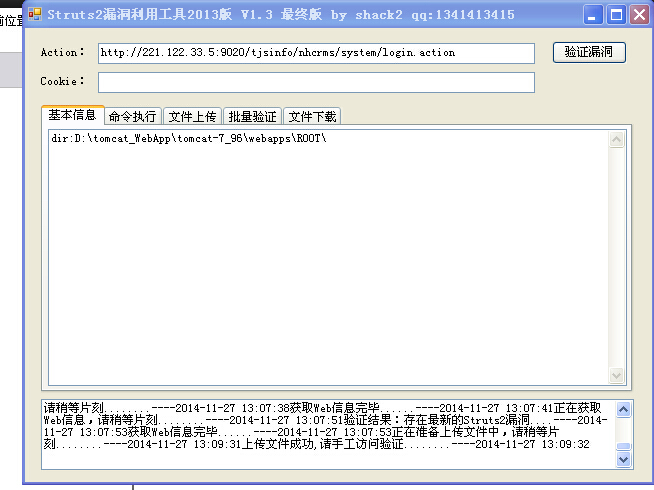Select the 批量验证 tab

[x=252, y=116]
